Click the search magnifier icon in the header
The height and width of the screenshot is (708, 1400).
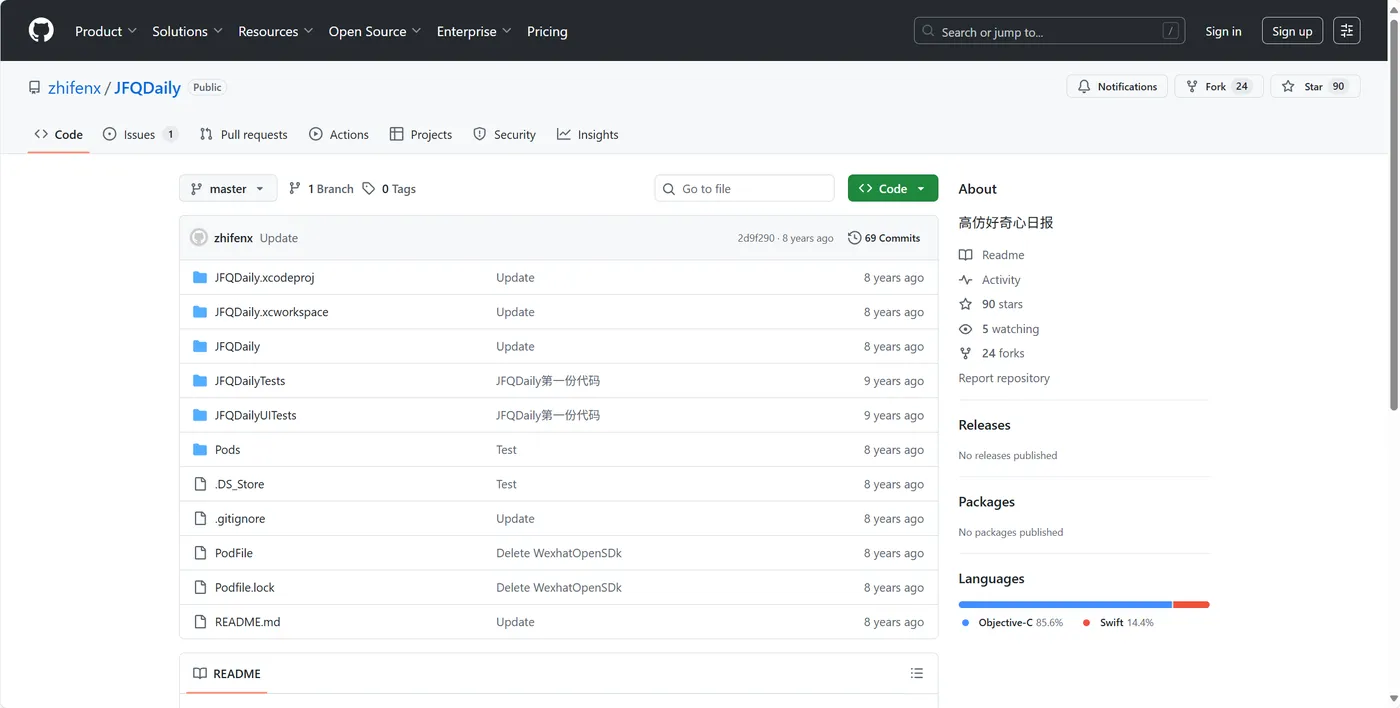tap(929, 31)
